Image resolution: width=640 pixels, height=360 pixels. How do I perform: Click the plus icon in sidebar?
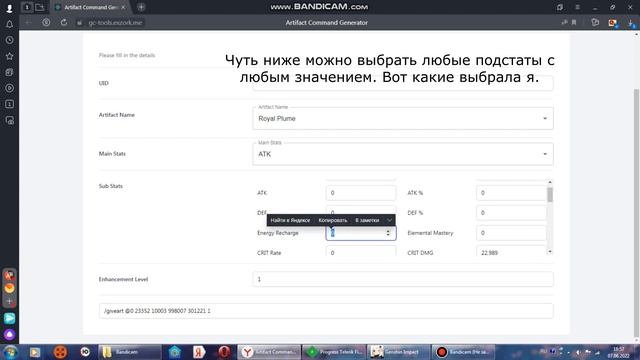coord(9,302)
